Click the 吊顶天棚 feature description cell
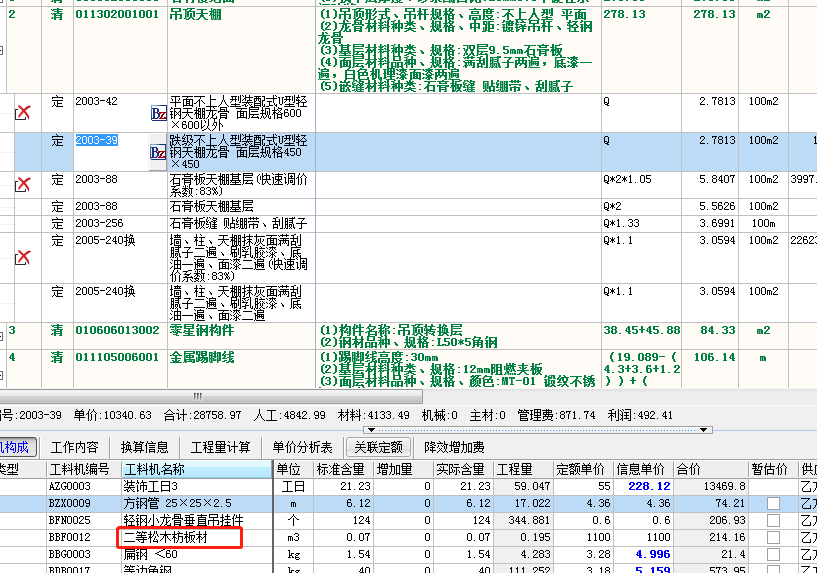 coord(458,50)
